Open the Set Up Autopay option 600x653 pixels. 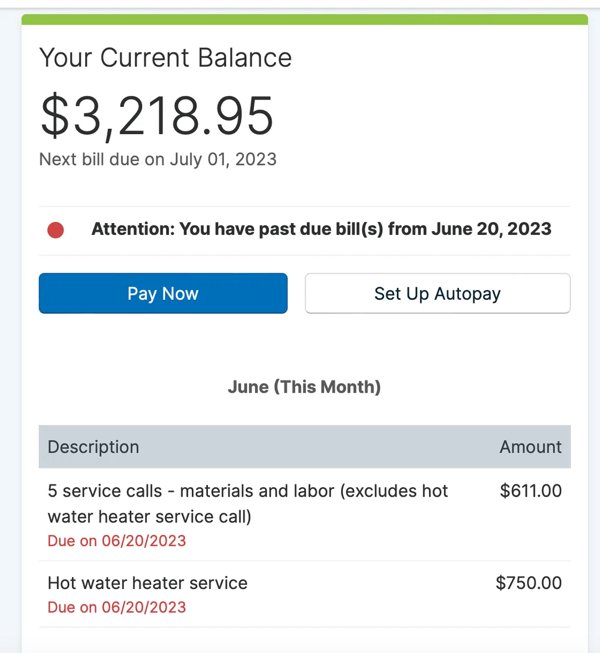[x=437, y=293]
